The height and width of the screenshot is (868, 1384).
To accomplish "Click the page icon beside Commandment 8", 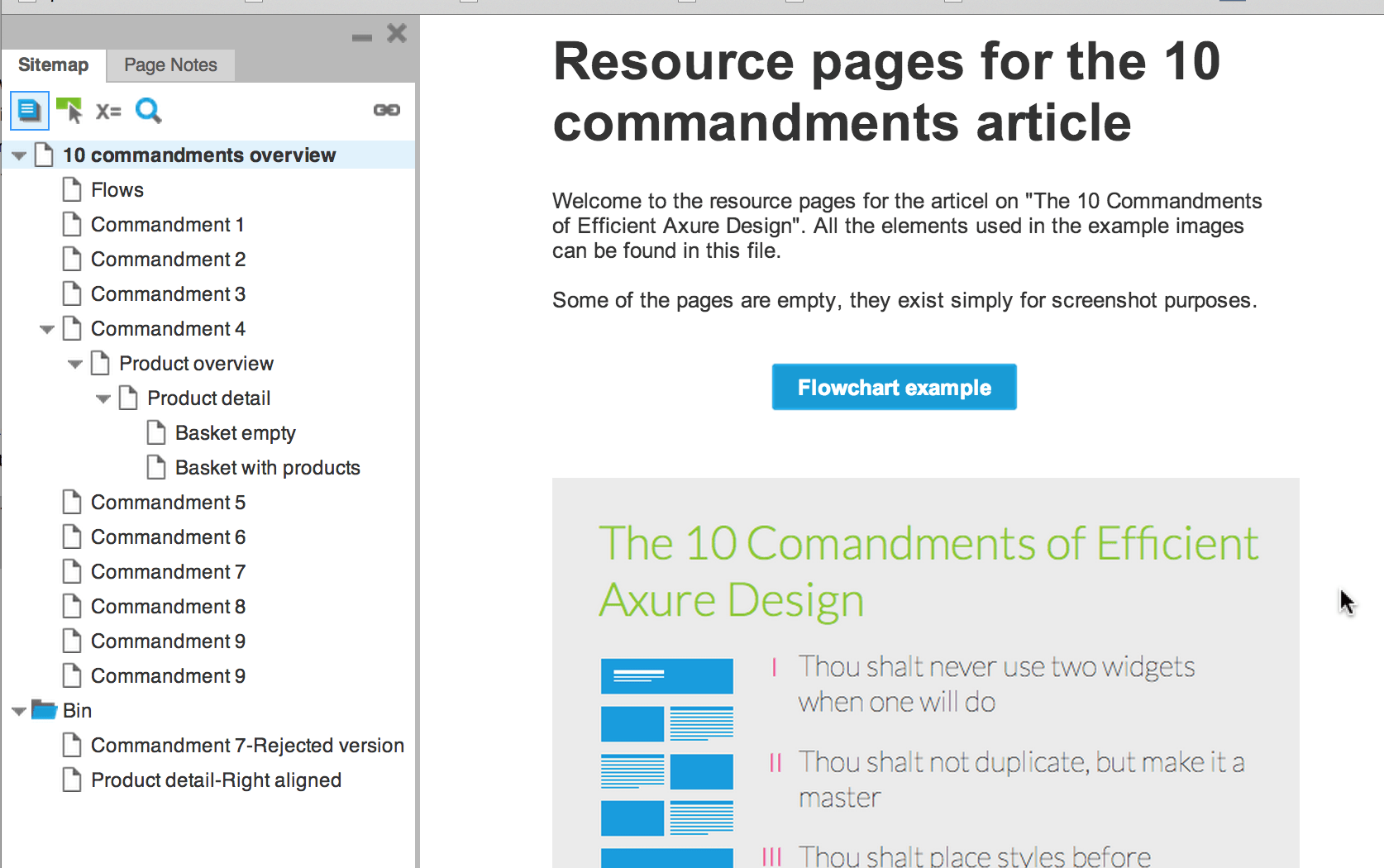I will 72,607.
